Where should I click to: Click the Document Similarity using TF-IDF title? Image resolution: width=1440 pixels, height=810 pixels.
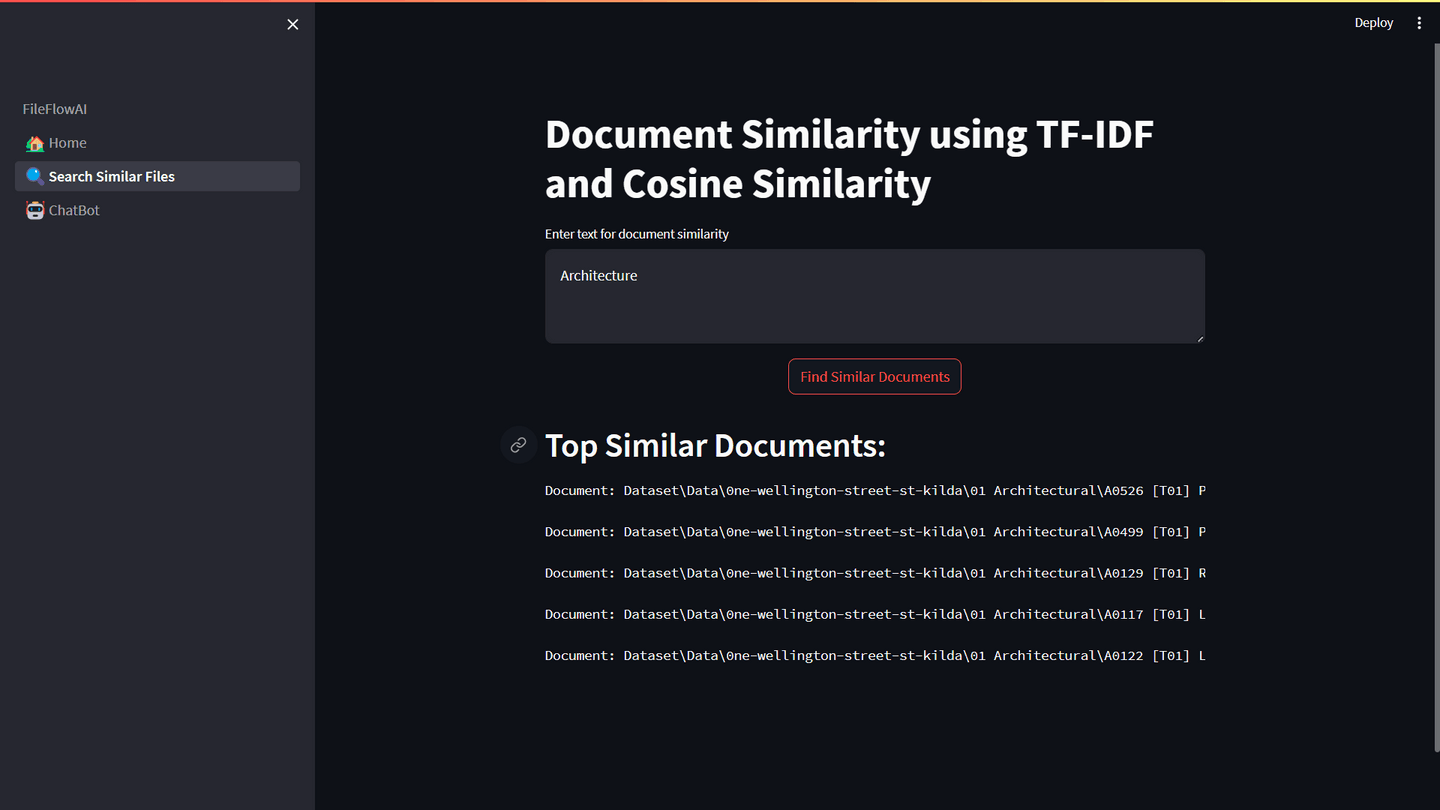pyautogui.click(x=849, y=159)
